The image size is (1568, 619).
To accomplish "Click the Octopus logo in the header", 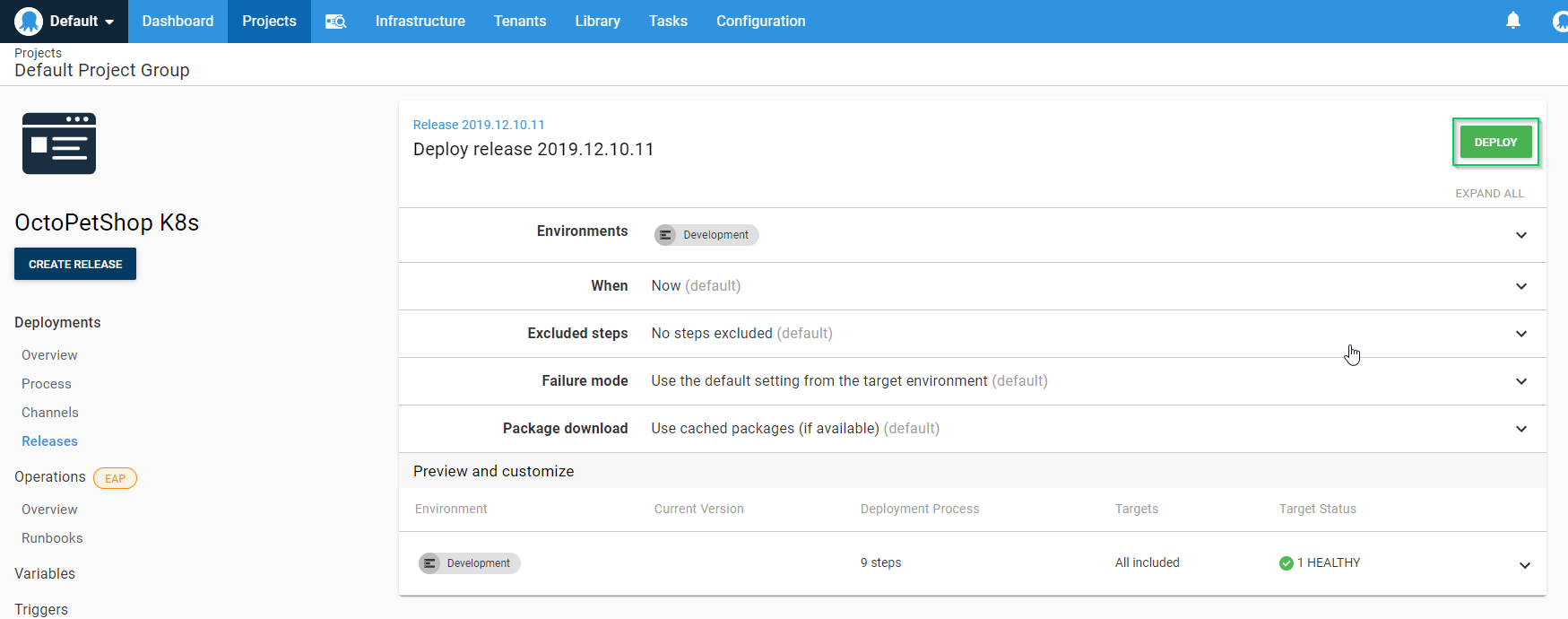I will pyautogui.click(x=29, y=21).
